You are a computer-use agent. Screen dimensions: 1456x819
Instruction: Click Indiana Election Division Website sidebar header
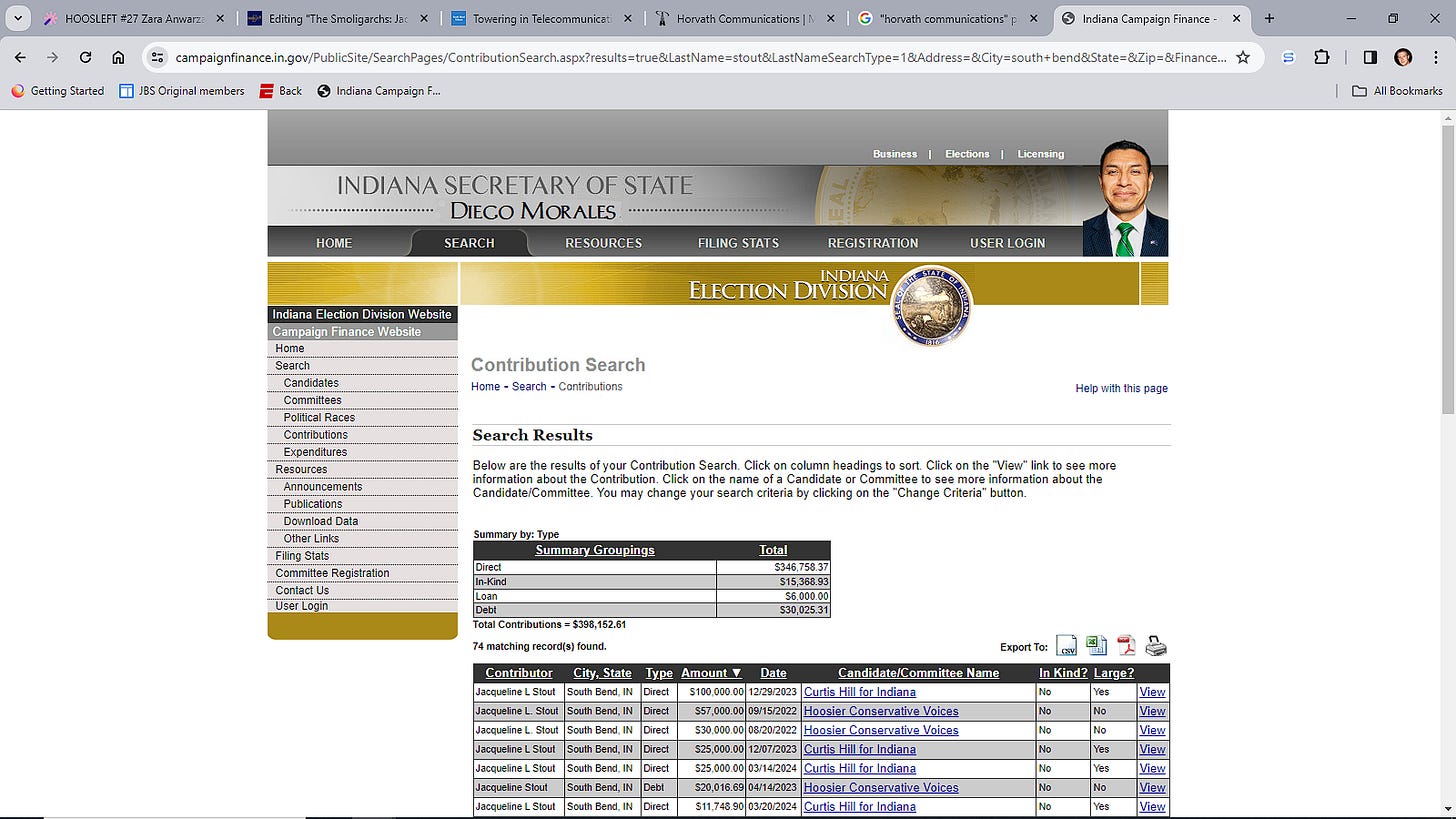[x=362, y=314]
